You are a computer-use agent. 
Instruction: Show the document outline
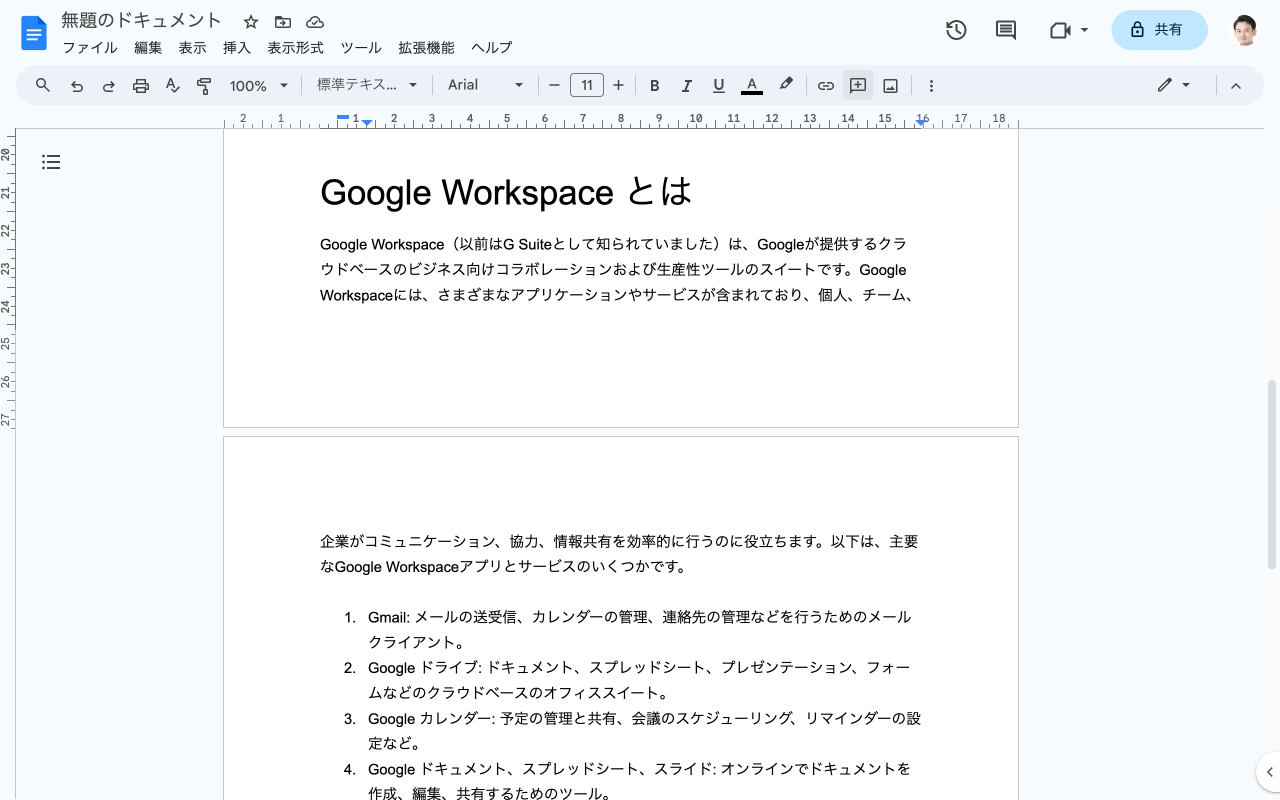coord(51,162)
